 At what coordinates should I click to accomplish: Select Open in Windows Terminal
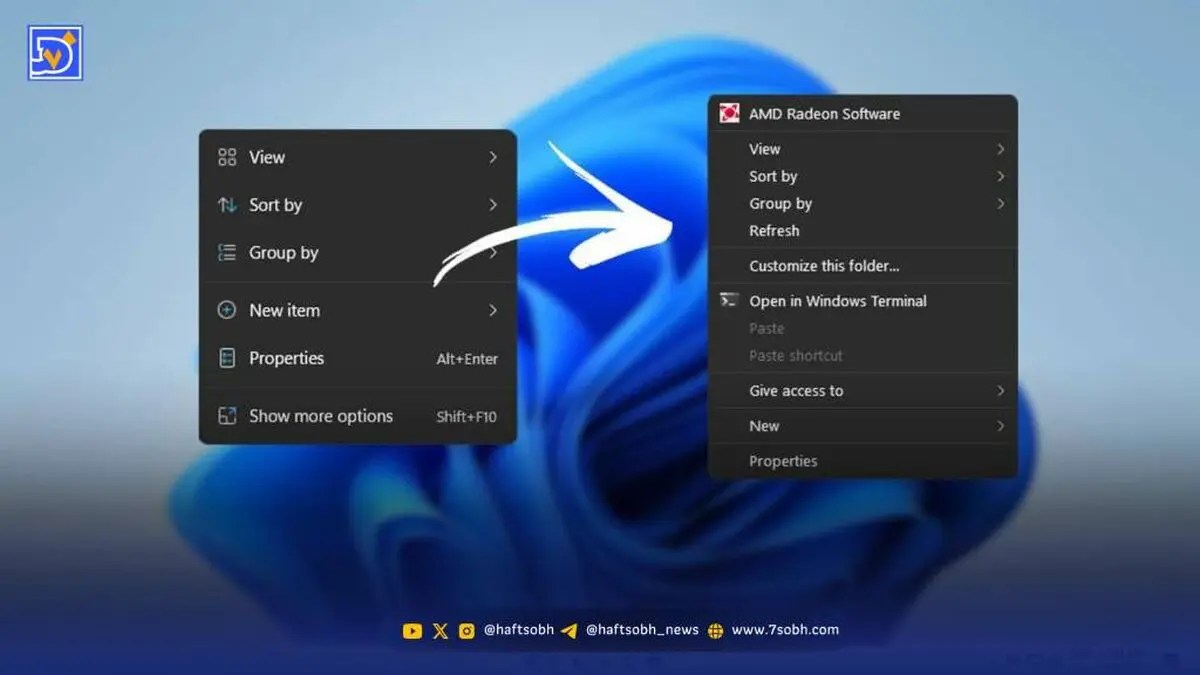point(862,301)
